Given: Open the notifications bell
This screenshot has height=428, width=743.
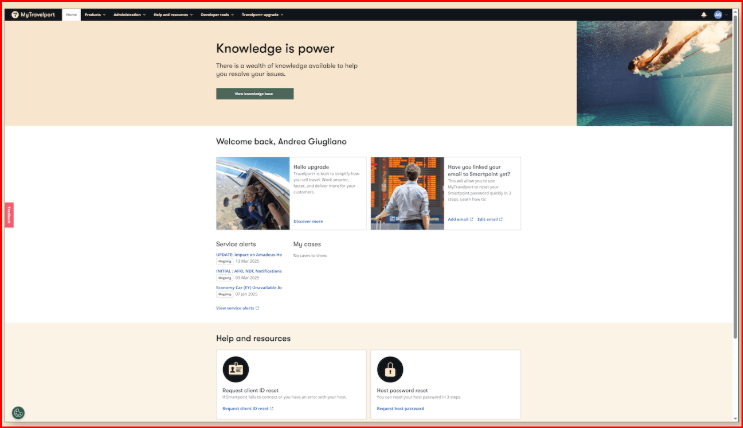Looking at the screenshot, I should coord(703,15).
